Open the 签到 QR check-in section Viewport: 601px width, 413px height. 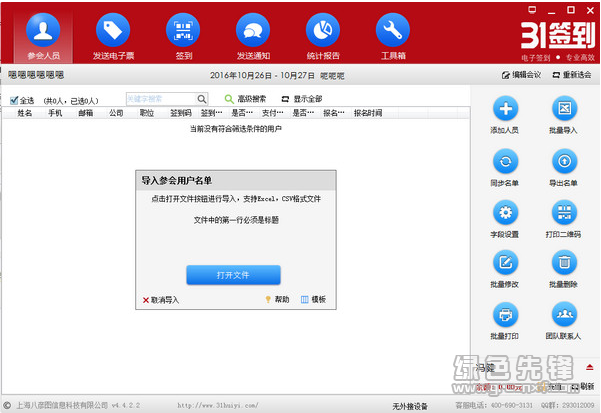pos(183,37)
